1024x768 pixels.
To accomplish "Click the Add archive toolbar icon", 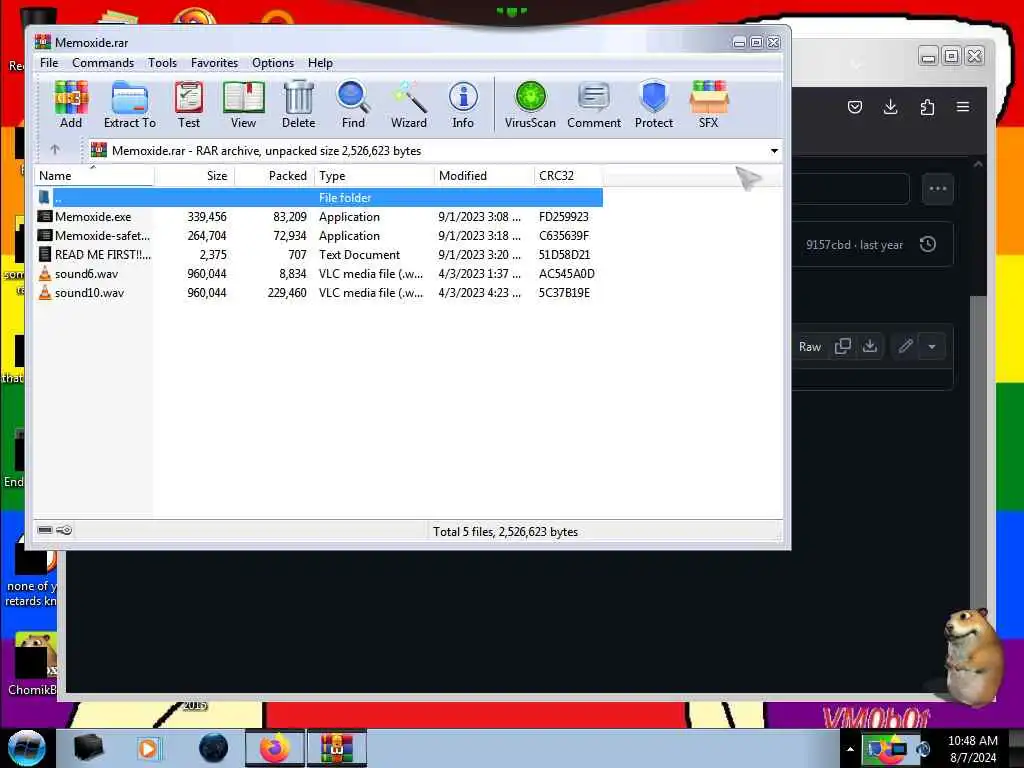I will coord(71,104).
